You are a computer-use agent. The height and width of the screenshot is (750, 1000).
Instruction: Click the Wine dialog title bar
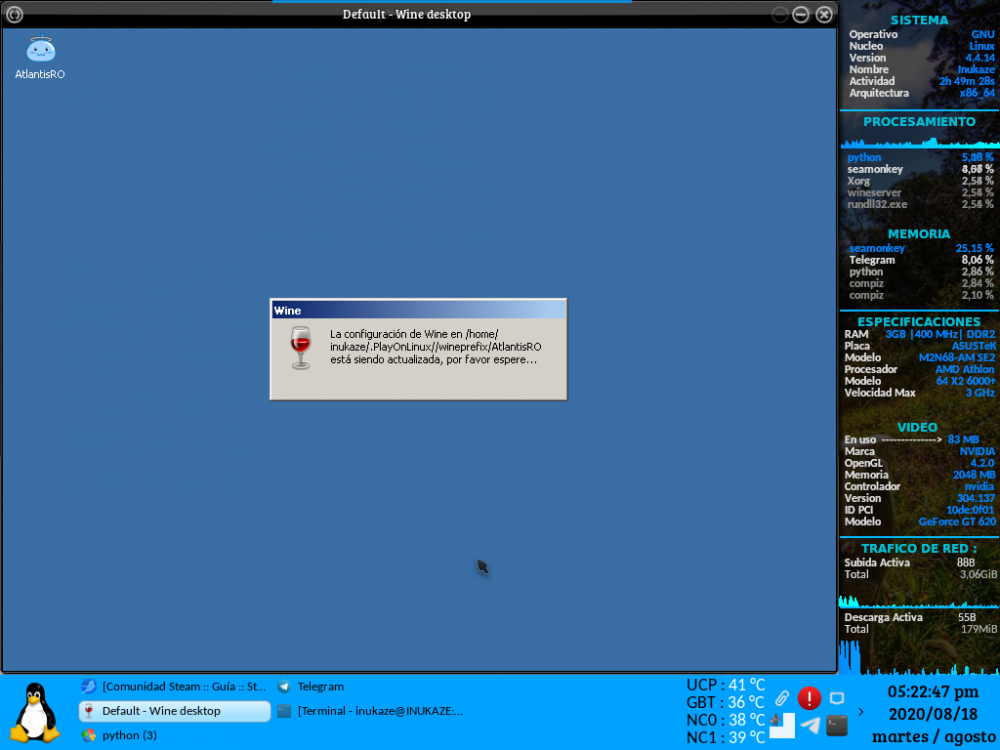point(418,310)
